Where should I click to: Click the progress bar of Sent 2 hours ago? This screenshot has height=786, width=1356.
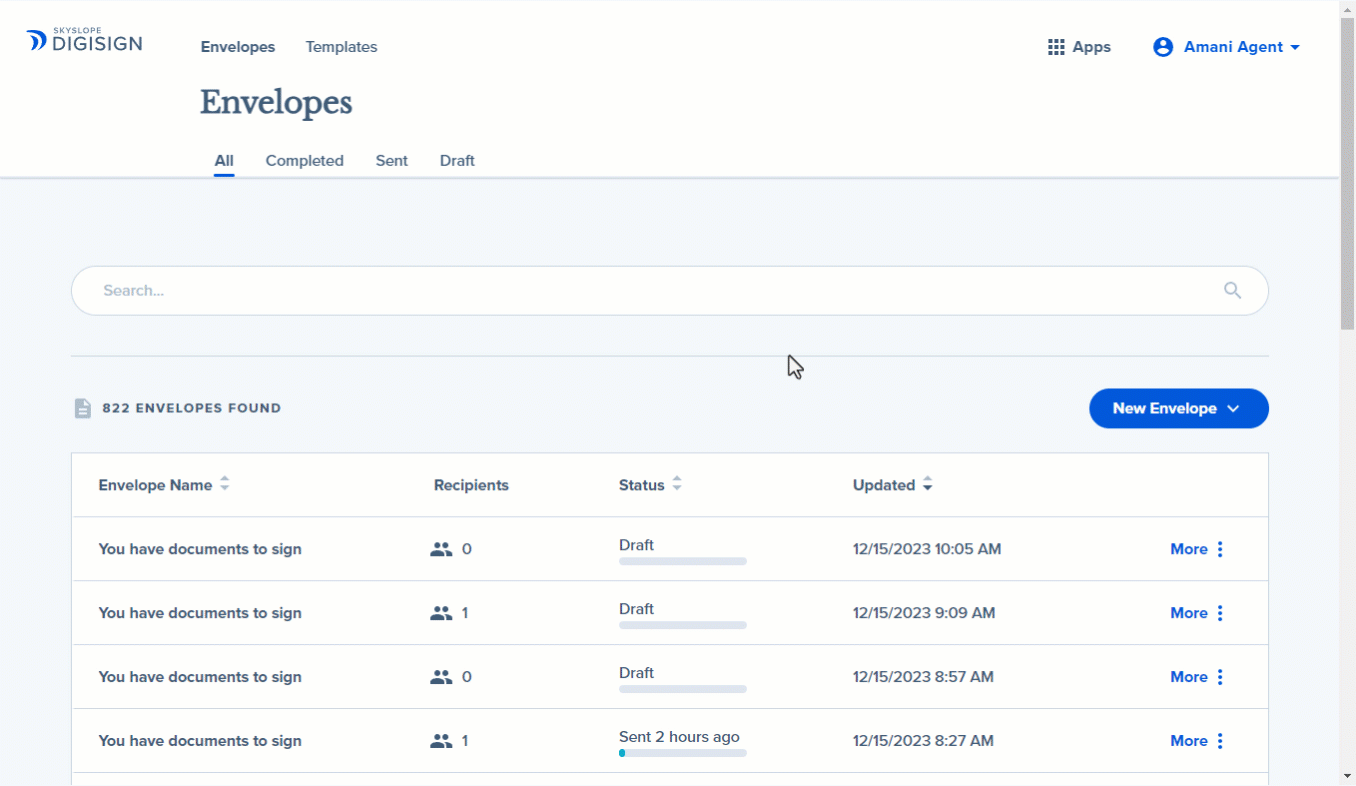coord(683,753)
